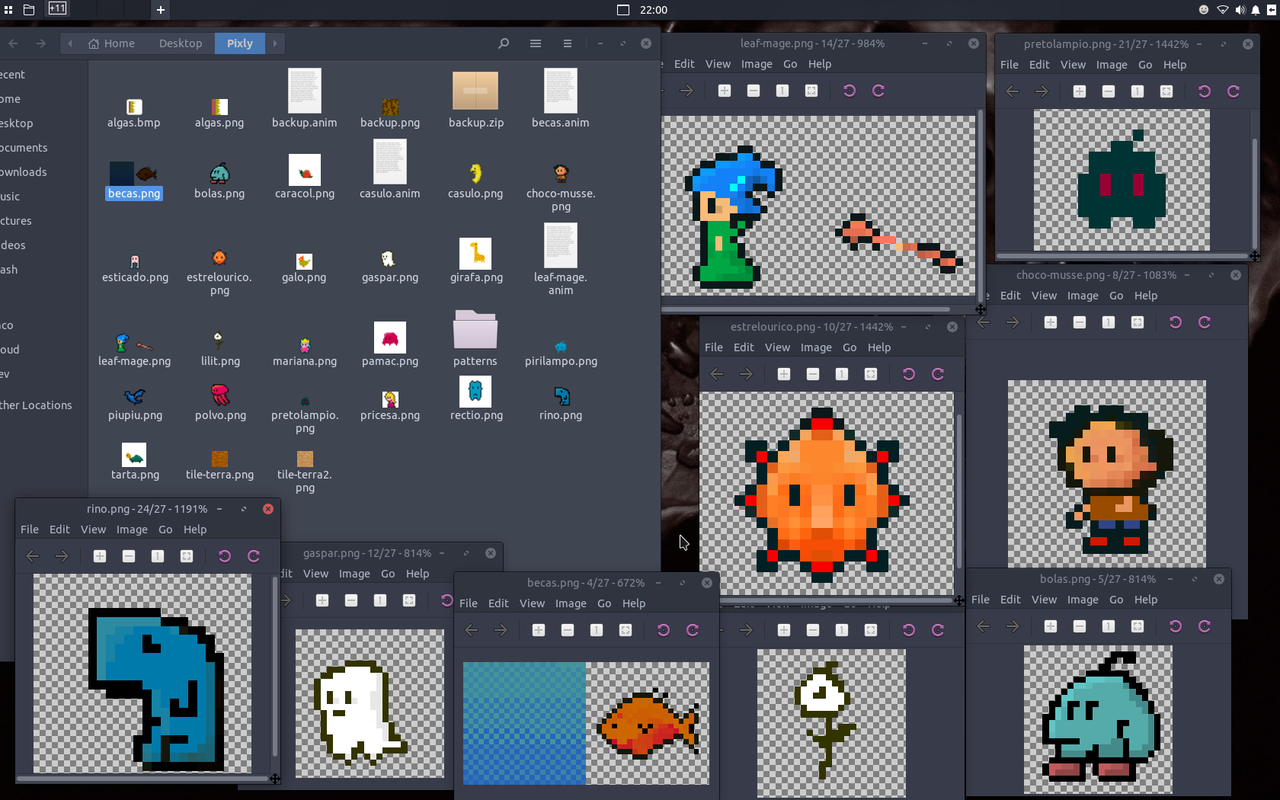Open the notification bell in top panel
Viewport: 1280px width, 800px height.
coord(1257,10)
